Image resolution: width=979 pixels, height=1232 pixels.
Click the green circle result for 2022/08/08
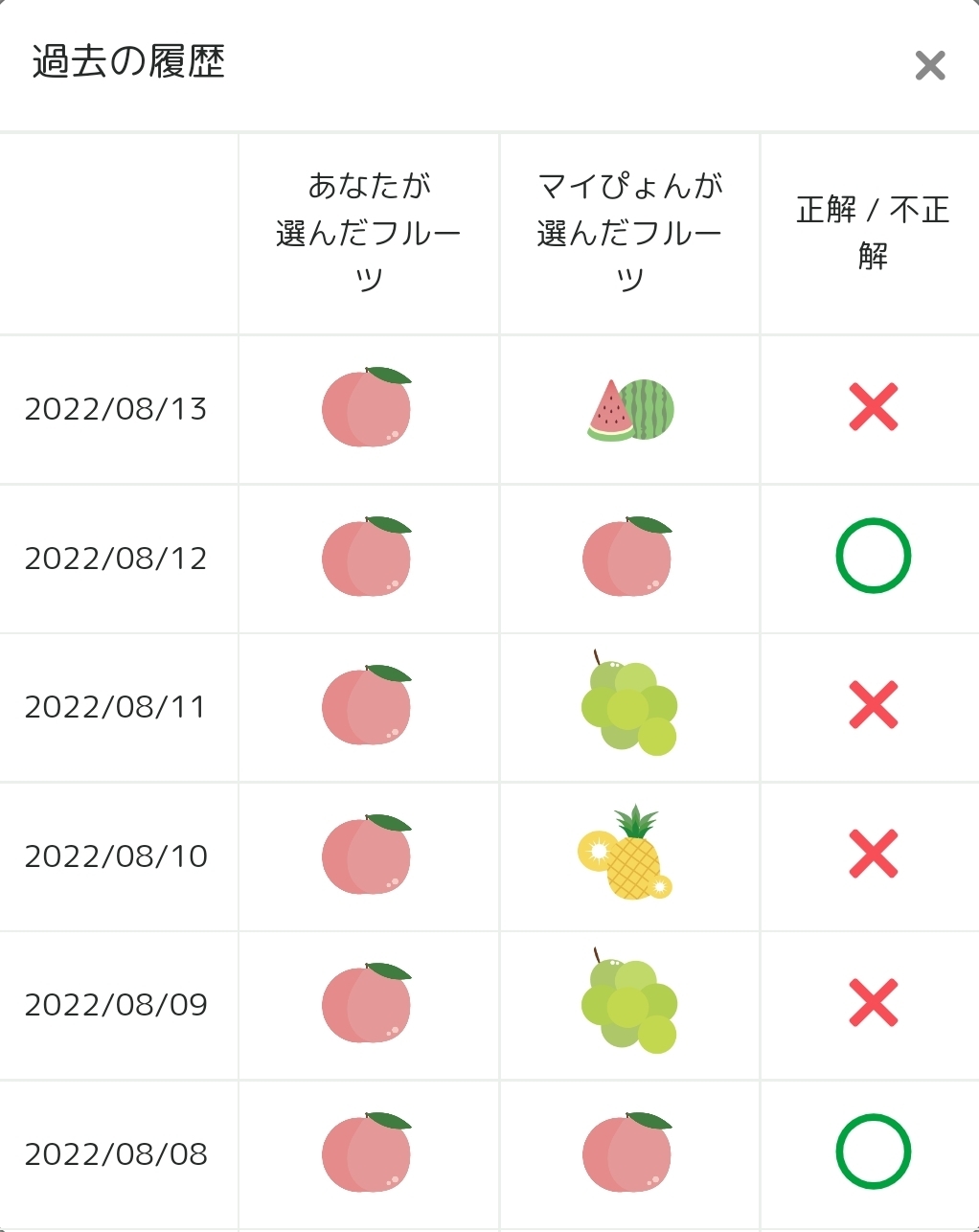[x=873, y=1152]
